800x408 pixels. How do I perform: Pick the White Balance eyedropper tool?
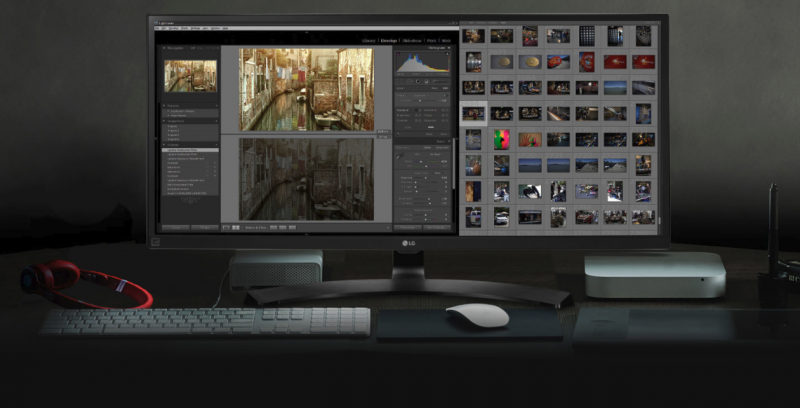[x=399, y=156]
